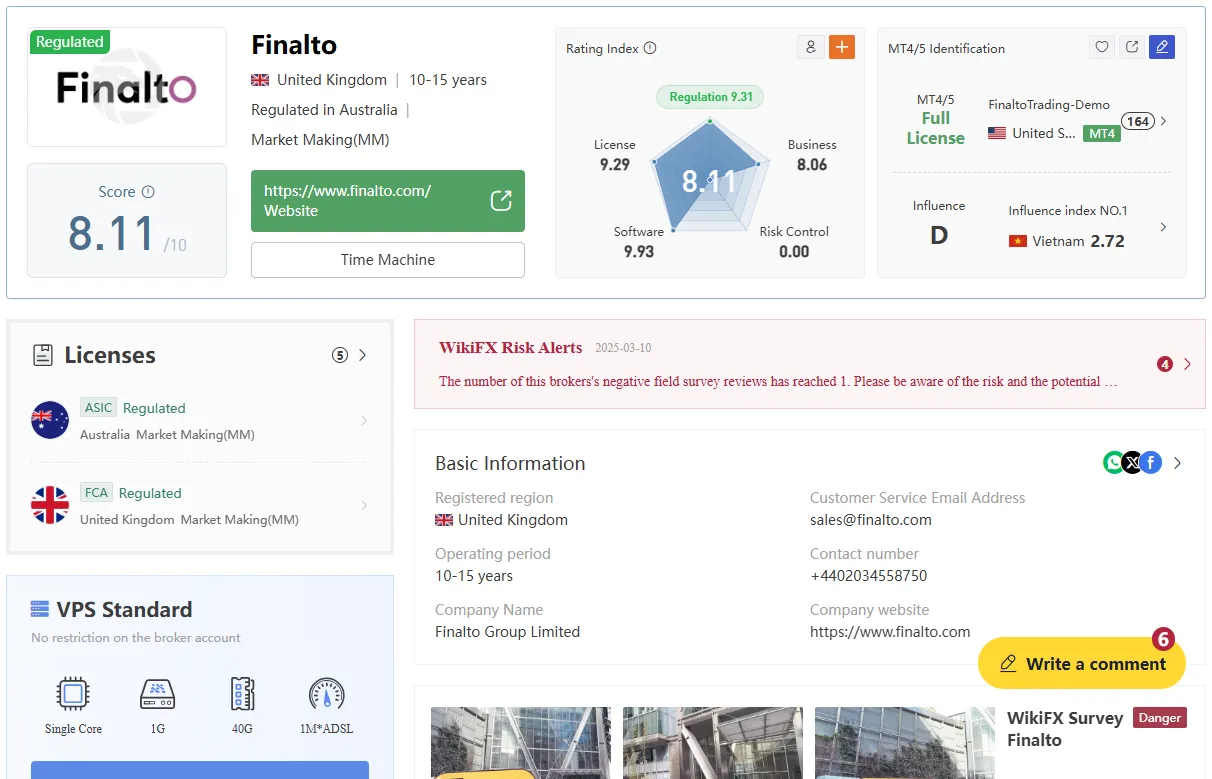Screen dimensions: 1212x779
Task: Click Write a comment button
Action: (x=1082, y=663)
